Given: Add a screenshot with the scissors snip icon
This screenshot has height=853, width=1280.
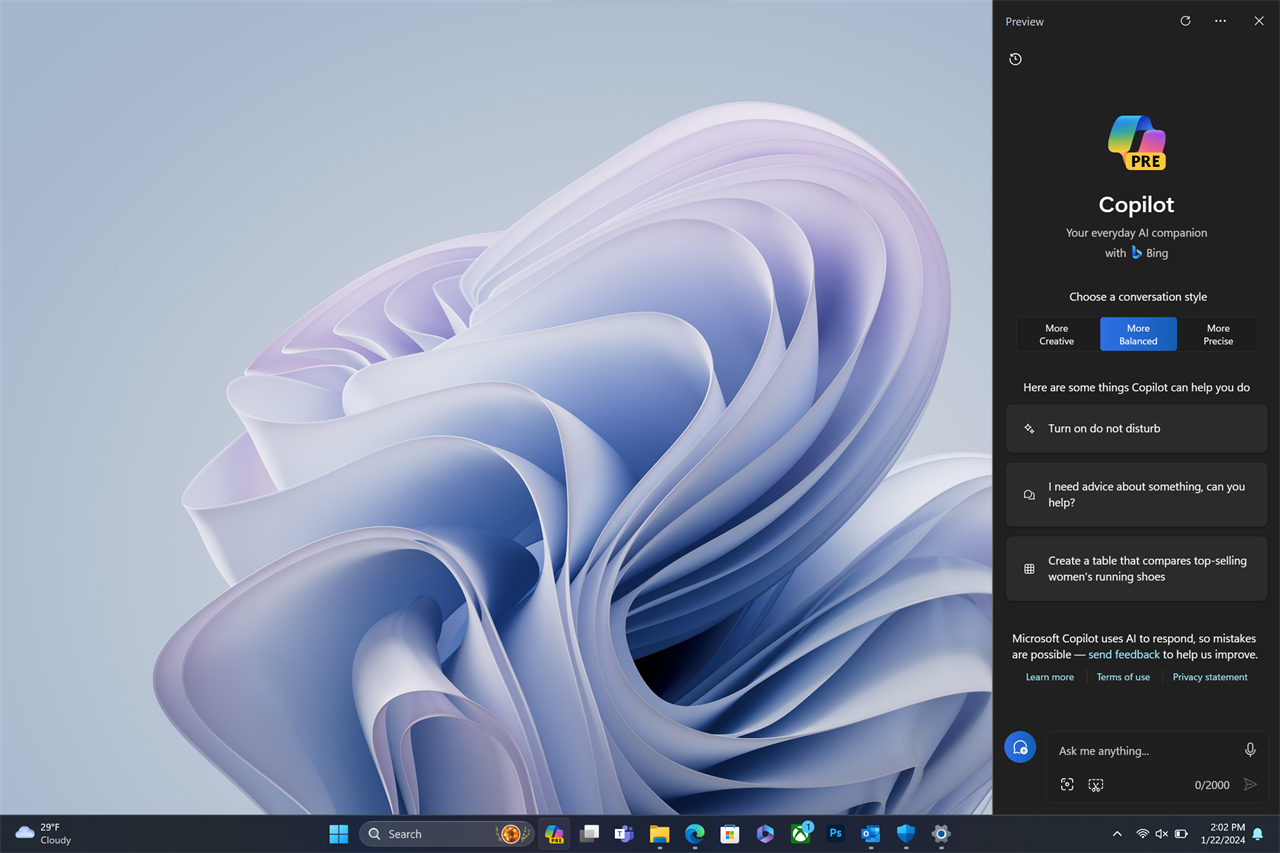Looking at the screenshot, I should (x=1096, y=785).
